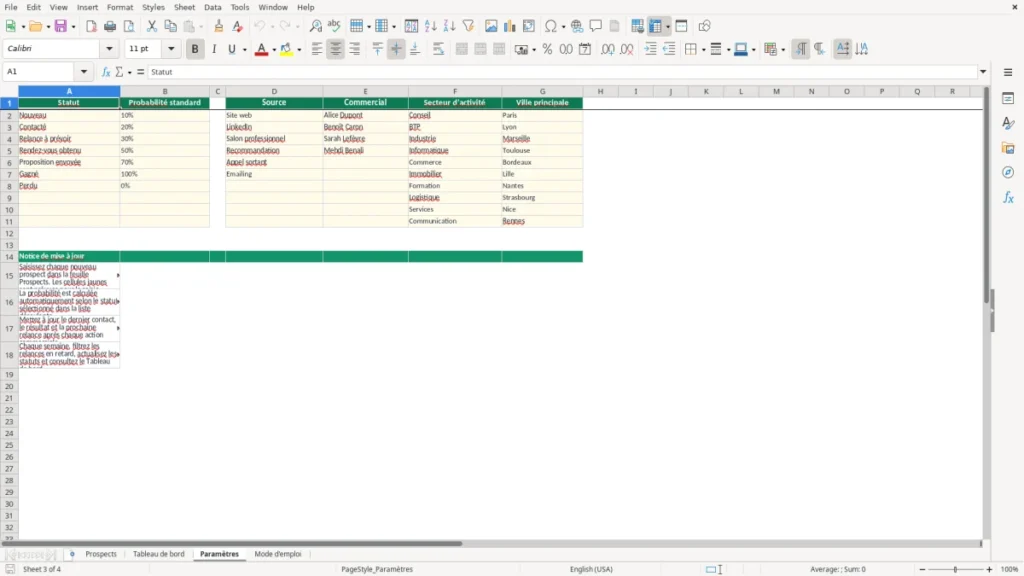Expand the formula bar
This screenshot has height=576, width=1024.
983,72
